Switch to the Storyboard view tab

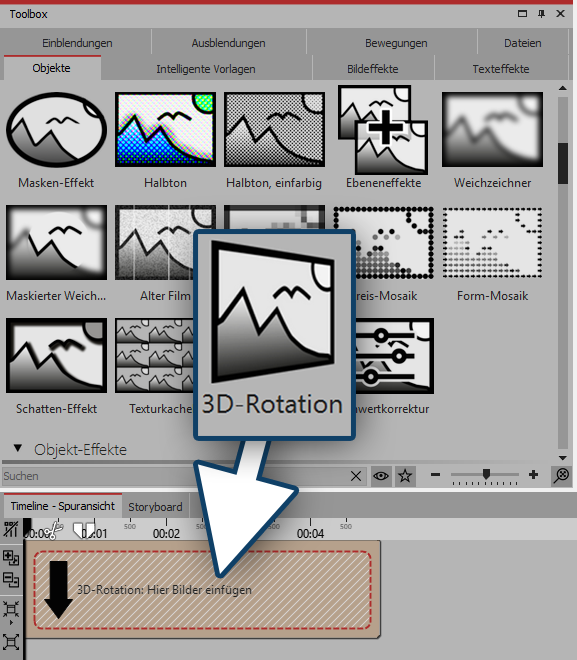coord(155,507)
